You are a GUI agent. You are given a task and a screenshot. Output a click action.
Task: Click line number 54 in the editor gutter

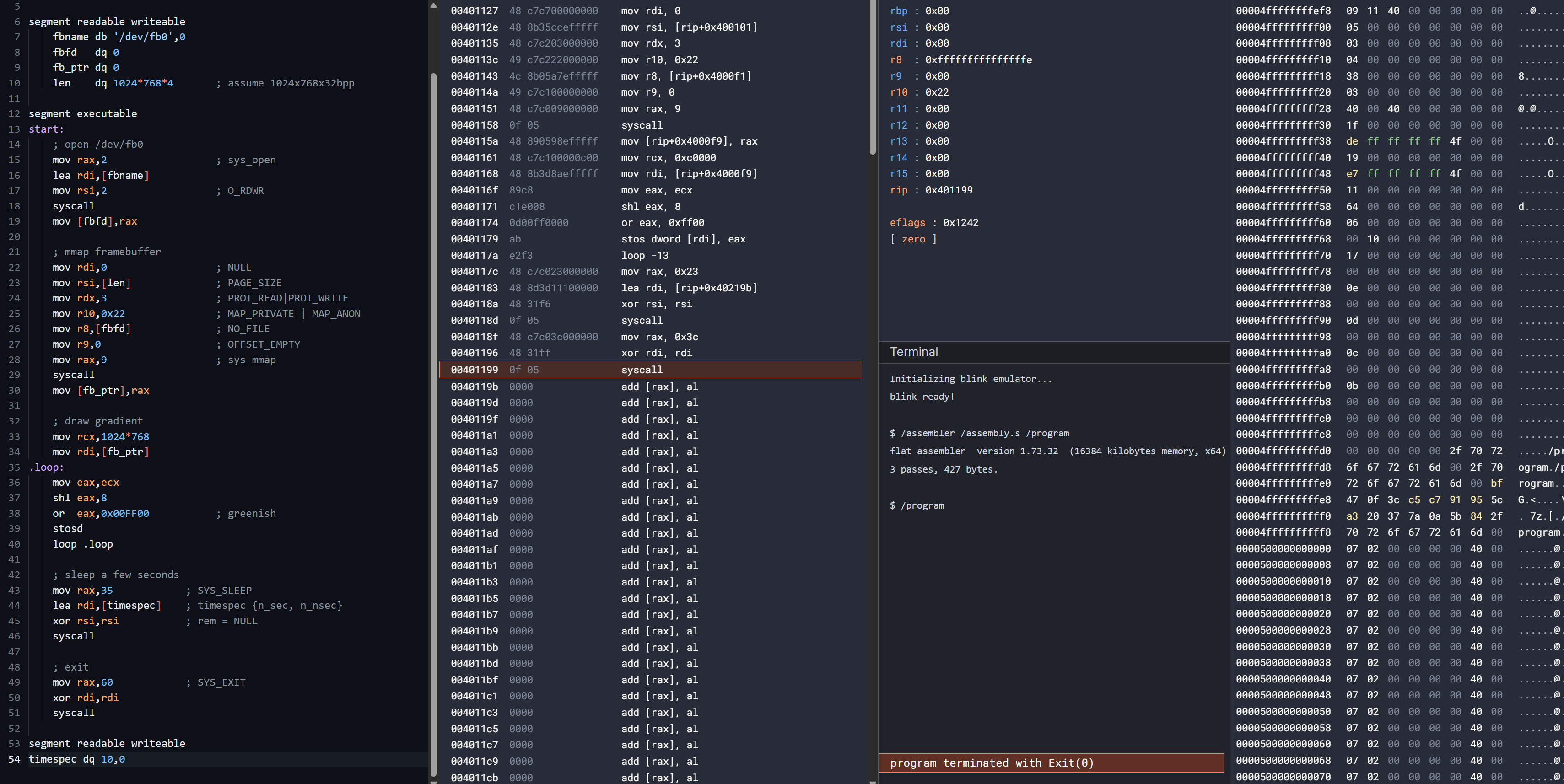14,759
